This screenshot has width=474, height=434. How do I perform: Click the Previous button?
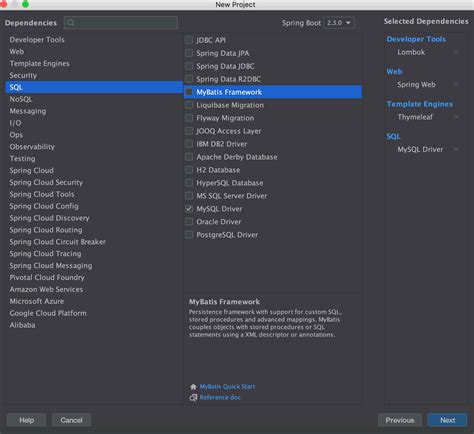[400, 420]
